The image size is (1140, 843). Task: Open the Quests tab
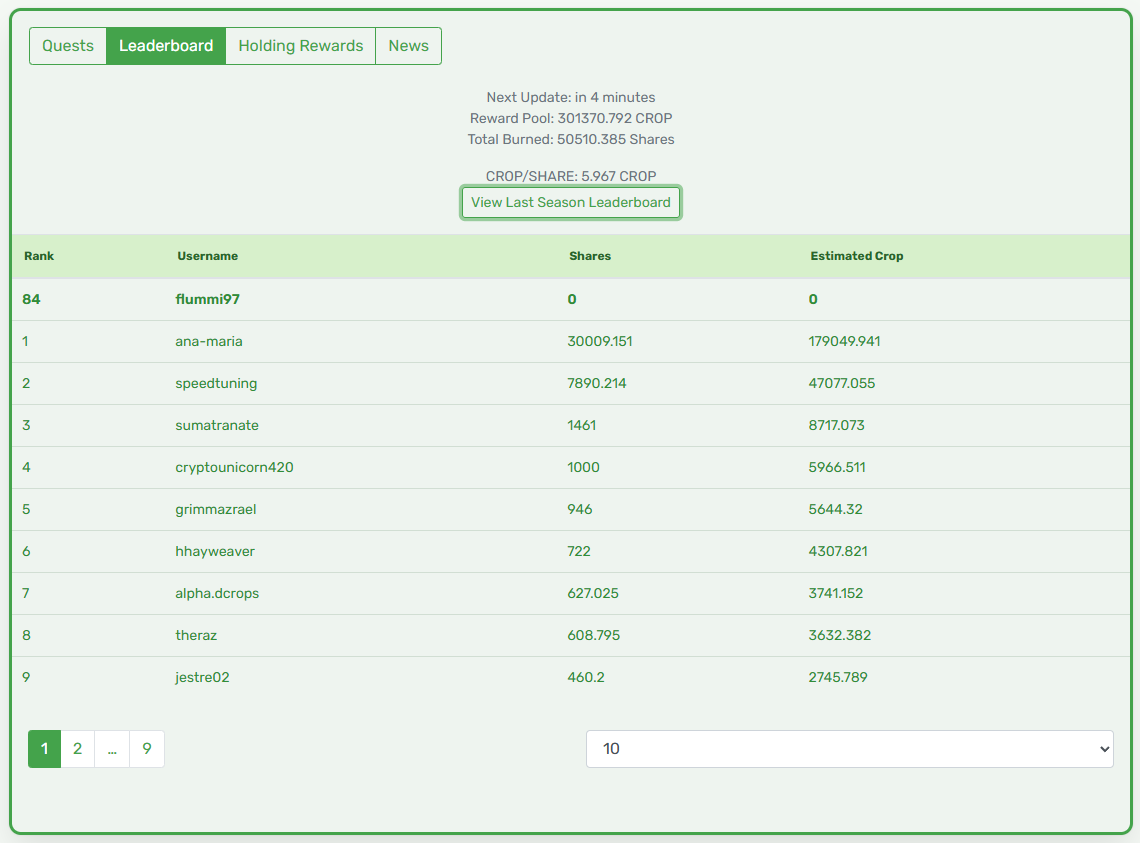pyautogui.click(x=68, y=46)
